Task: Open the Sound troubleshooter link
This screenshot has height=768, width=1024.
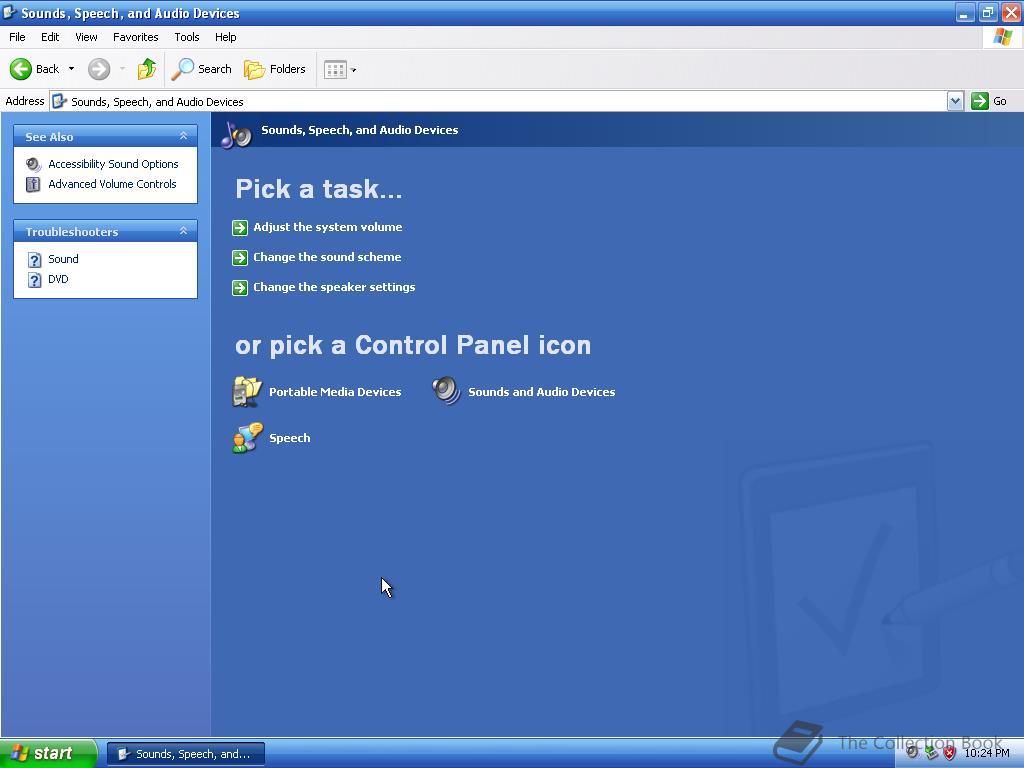Action: (x=63, y=259)
